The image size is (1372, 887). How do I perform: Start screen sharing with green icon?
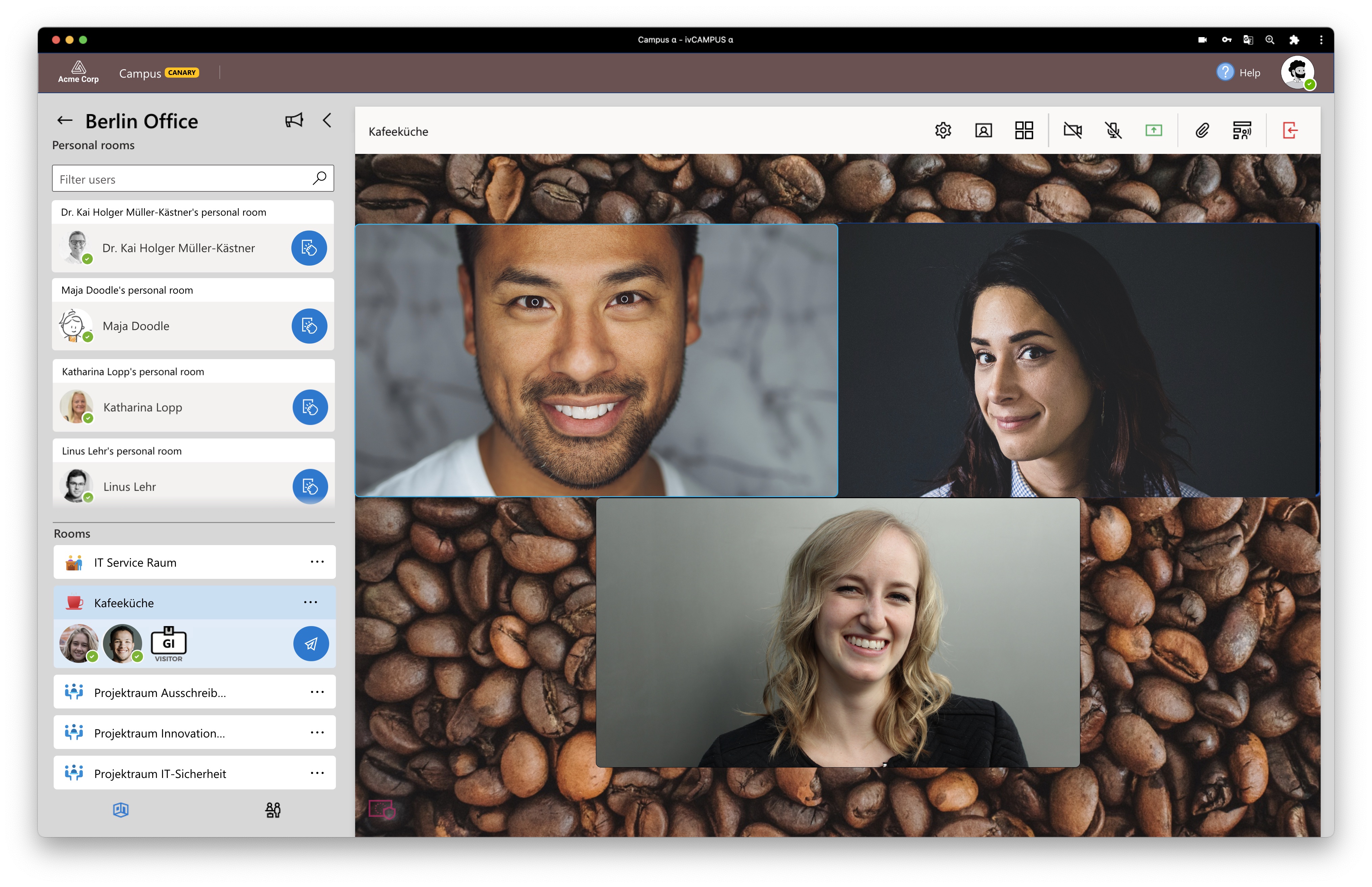pyautogui.click(x=1153, y=131)
